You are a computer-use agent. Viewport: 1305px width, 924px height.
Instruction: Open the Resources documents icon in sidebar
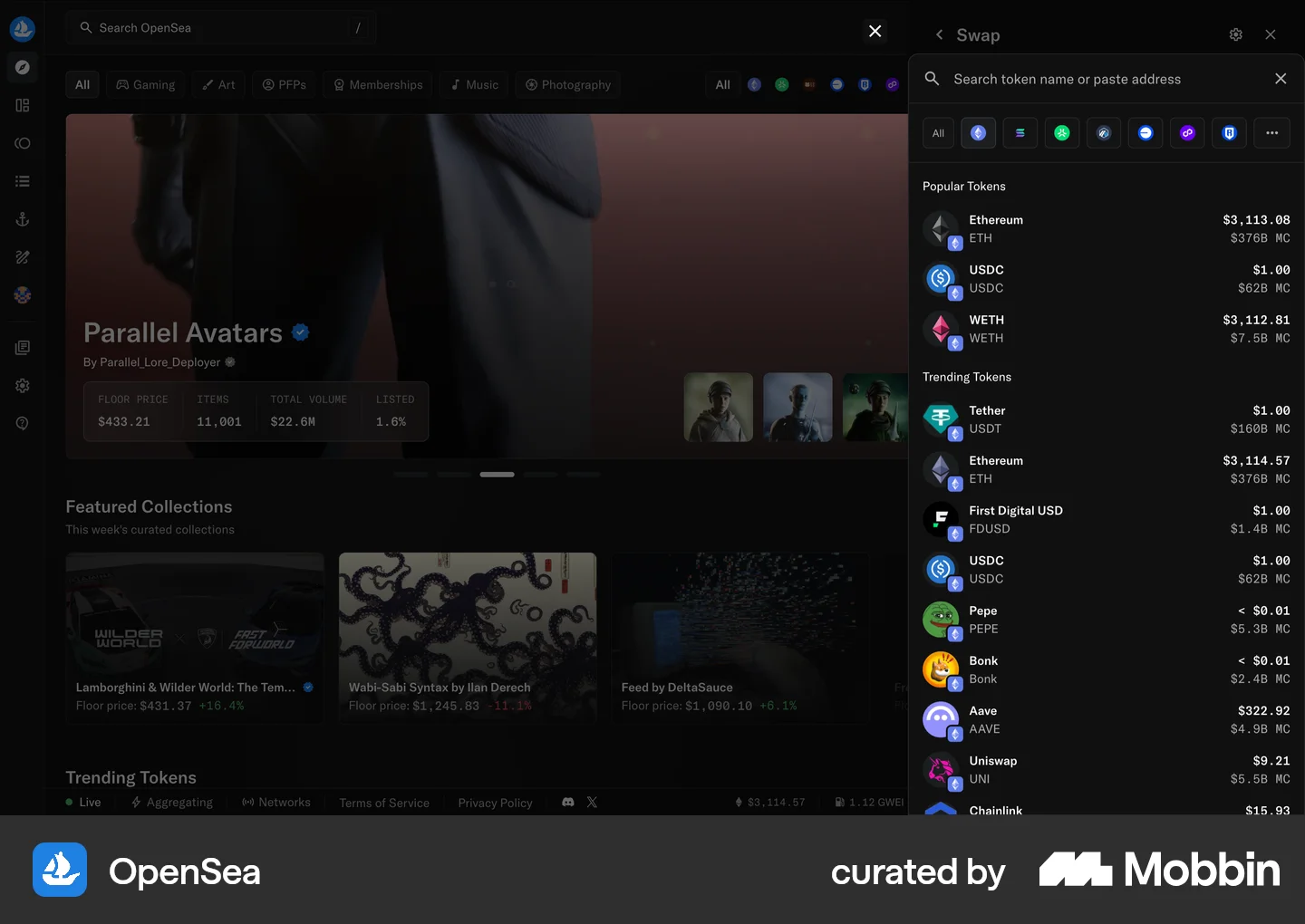23,348
